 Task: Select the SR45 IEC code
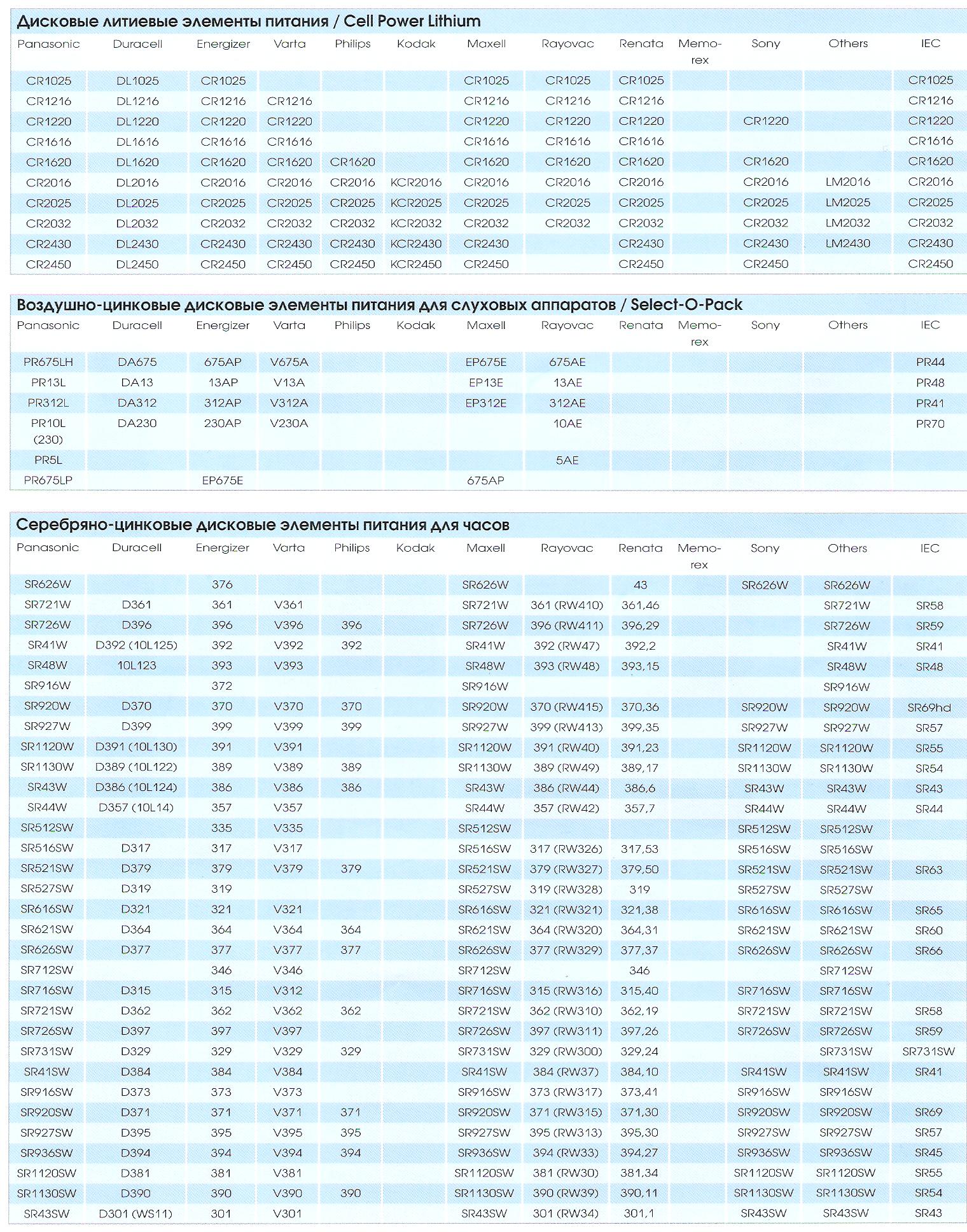pos(929,1153)
